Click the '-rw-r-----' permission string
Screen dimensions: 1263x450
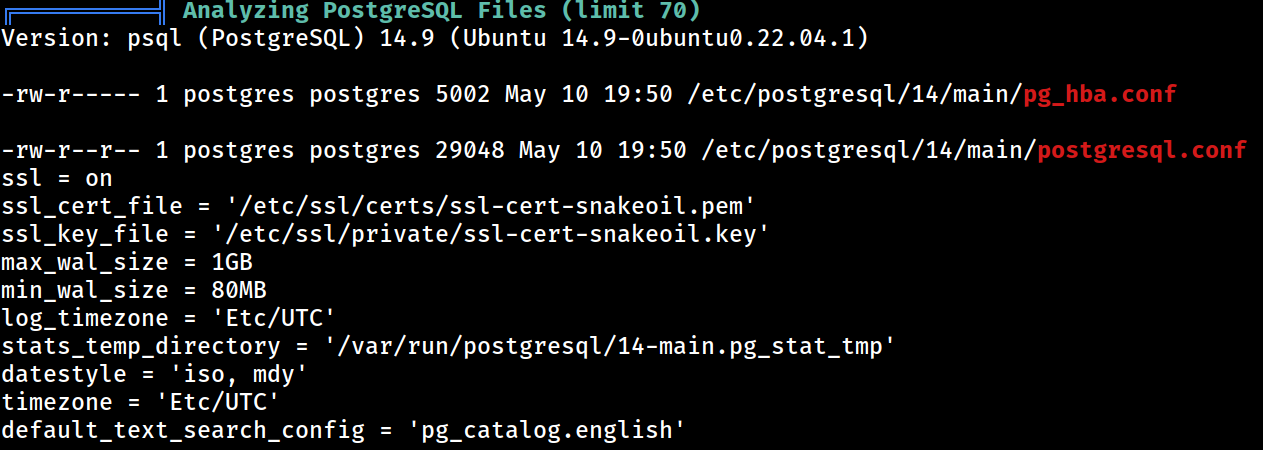71,95
